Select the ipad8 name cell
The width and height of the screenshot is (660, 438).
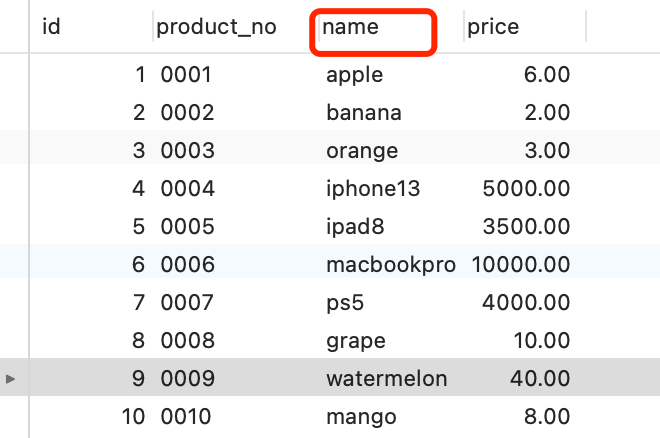coord(355,227)
